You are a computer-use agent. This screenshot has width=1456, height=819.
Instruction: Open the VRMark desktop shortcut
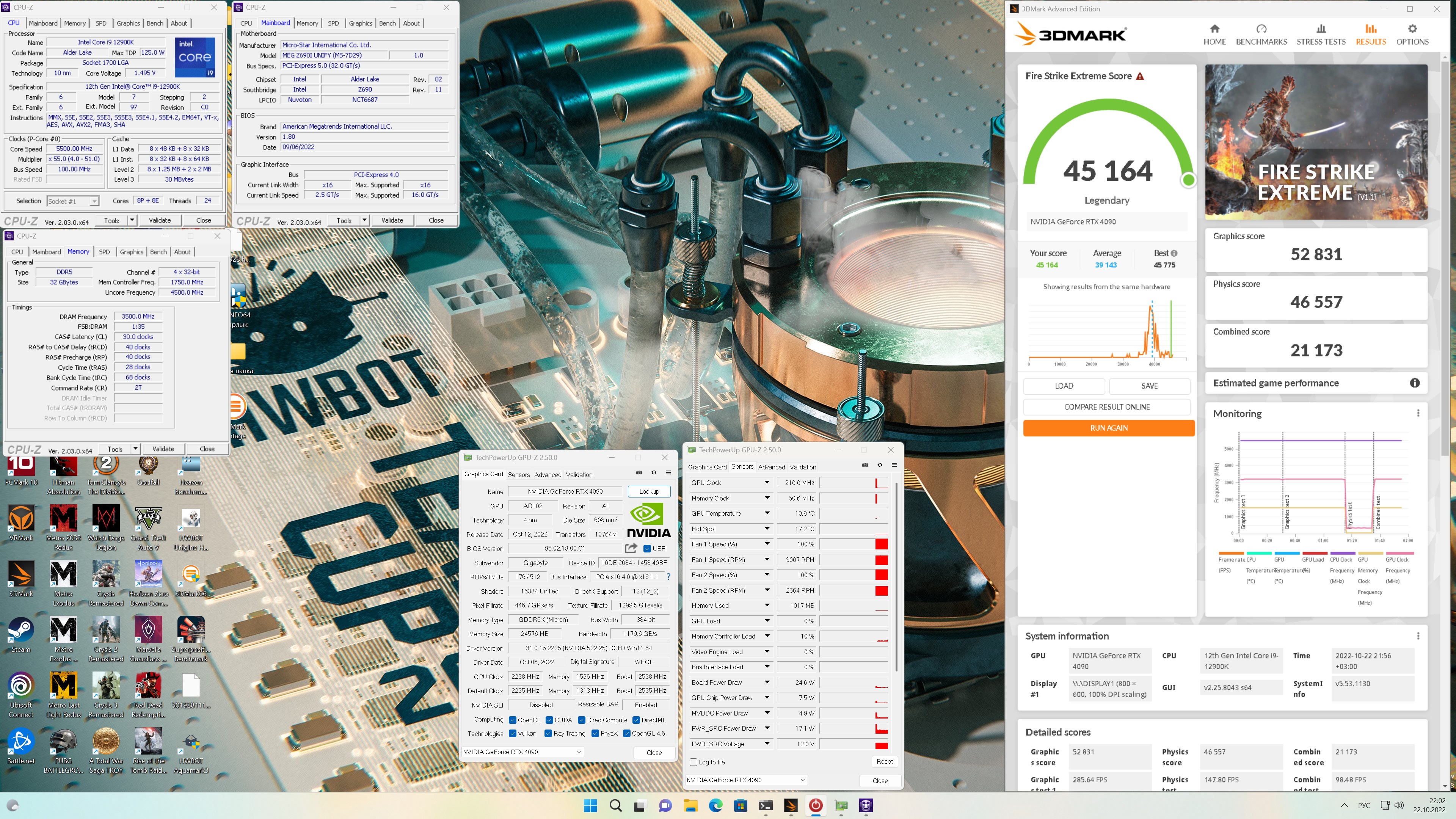point(21,523)
